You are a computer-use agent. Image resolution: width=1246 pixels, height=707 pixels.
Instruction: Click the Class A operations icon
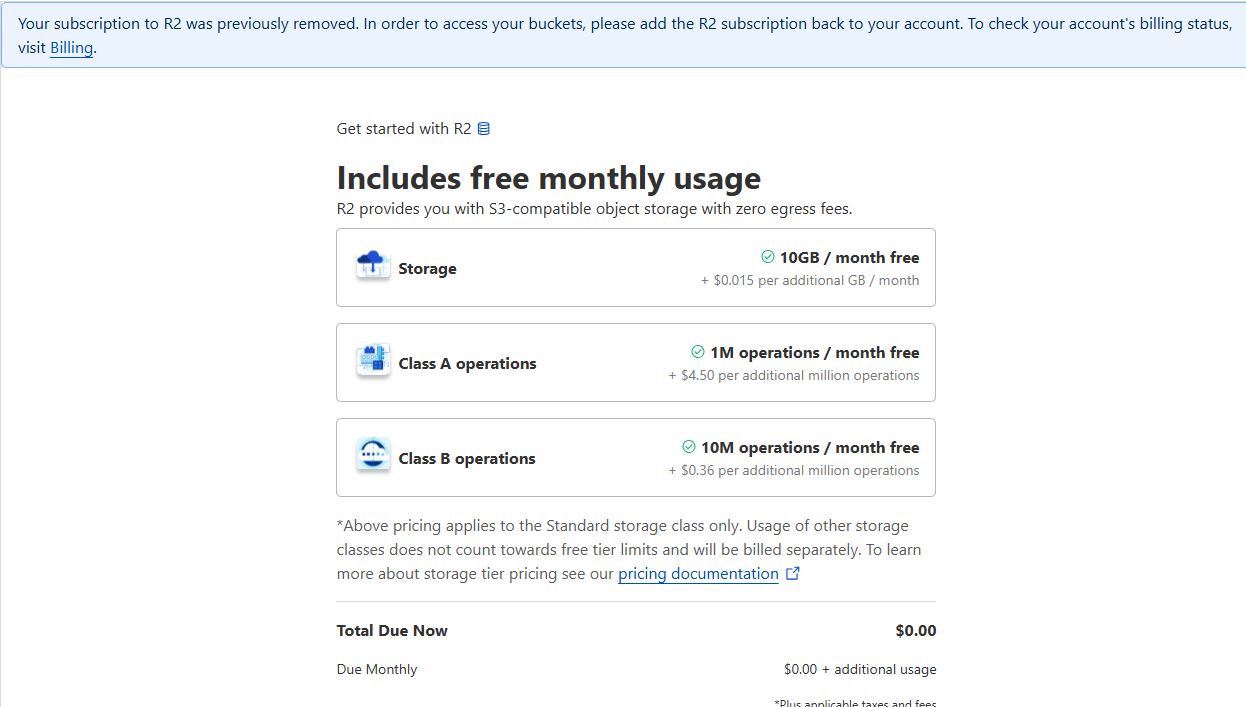click(x=373, y=361)
